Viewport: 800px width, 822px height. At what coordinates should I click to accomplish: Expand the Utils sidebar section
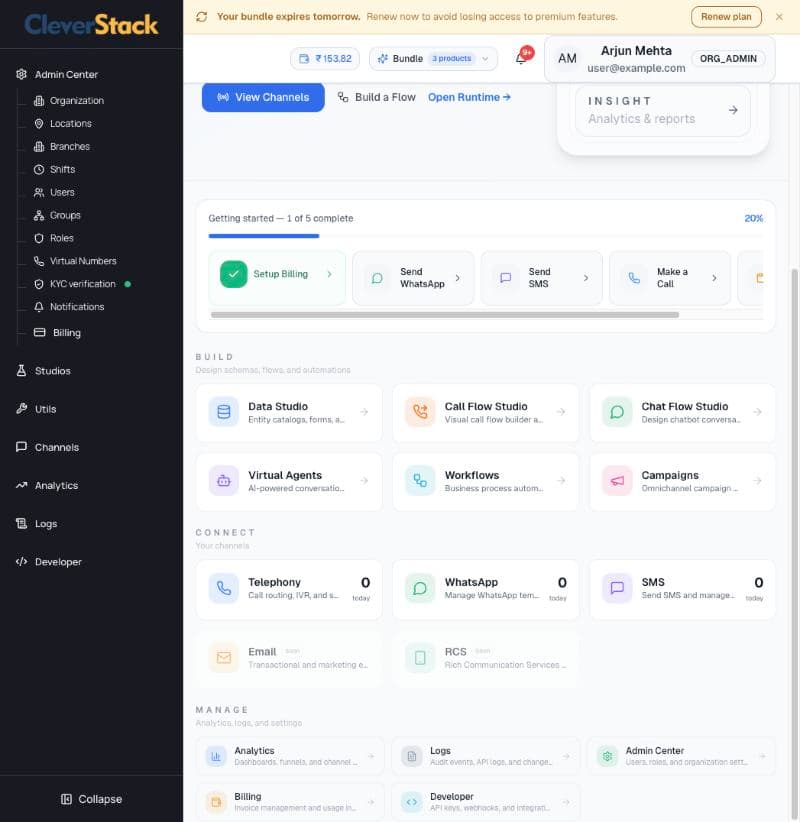click(x=91, y=409)
